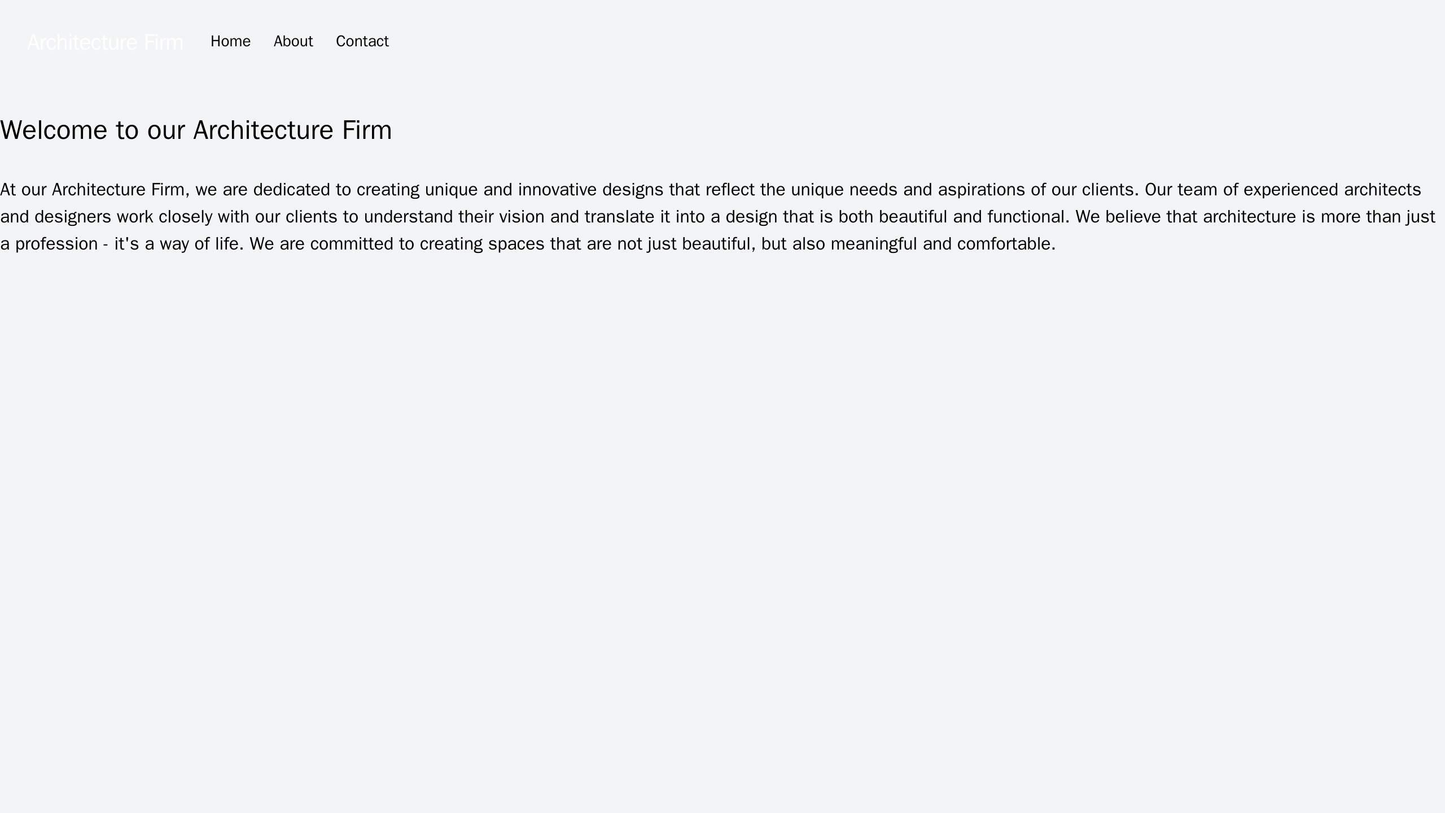The height and width of the screenshot is (813, 1445).
Task: Click the word "dedicated" in the paragraph
Action: (294, 189)
